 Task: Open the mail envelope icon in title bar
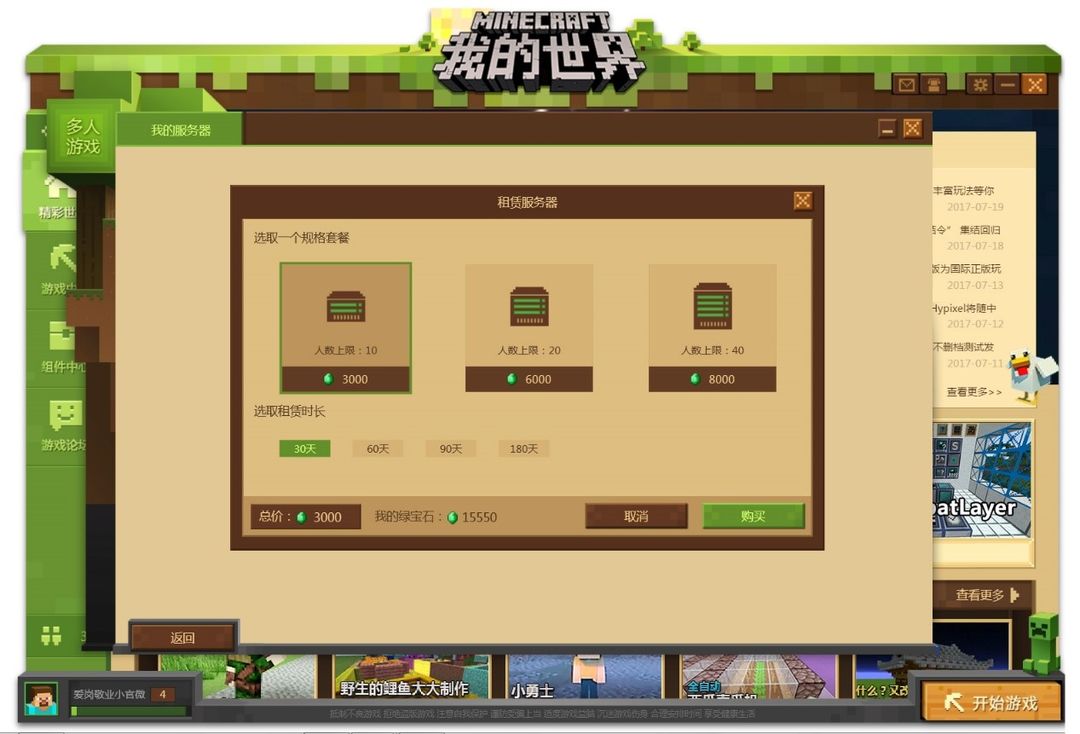pos(906,85)
